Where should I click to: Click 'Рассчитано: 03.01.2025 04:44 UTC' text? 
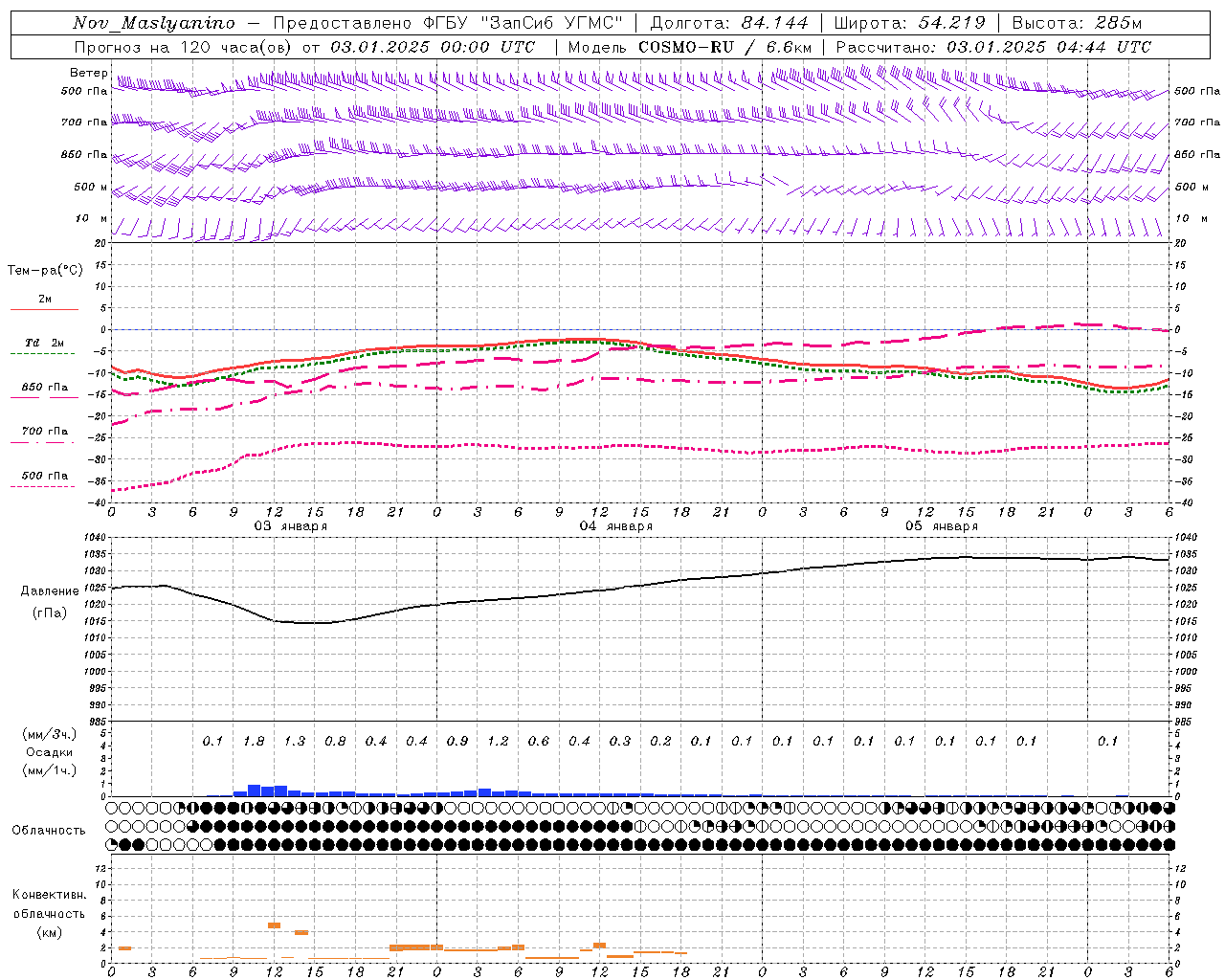[993, 47]
